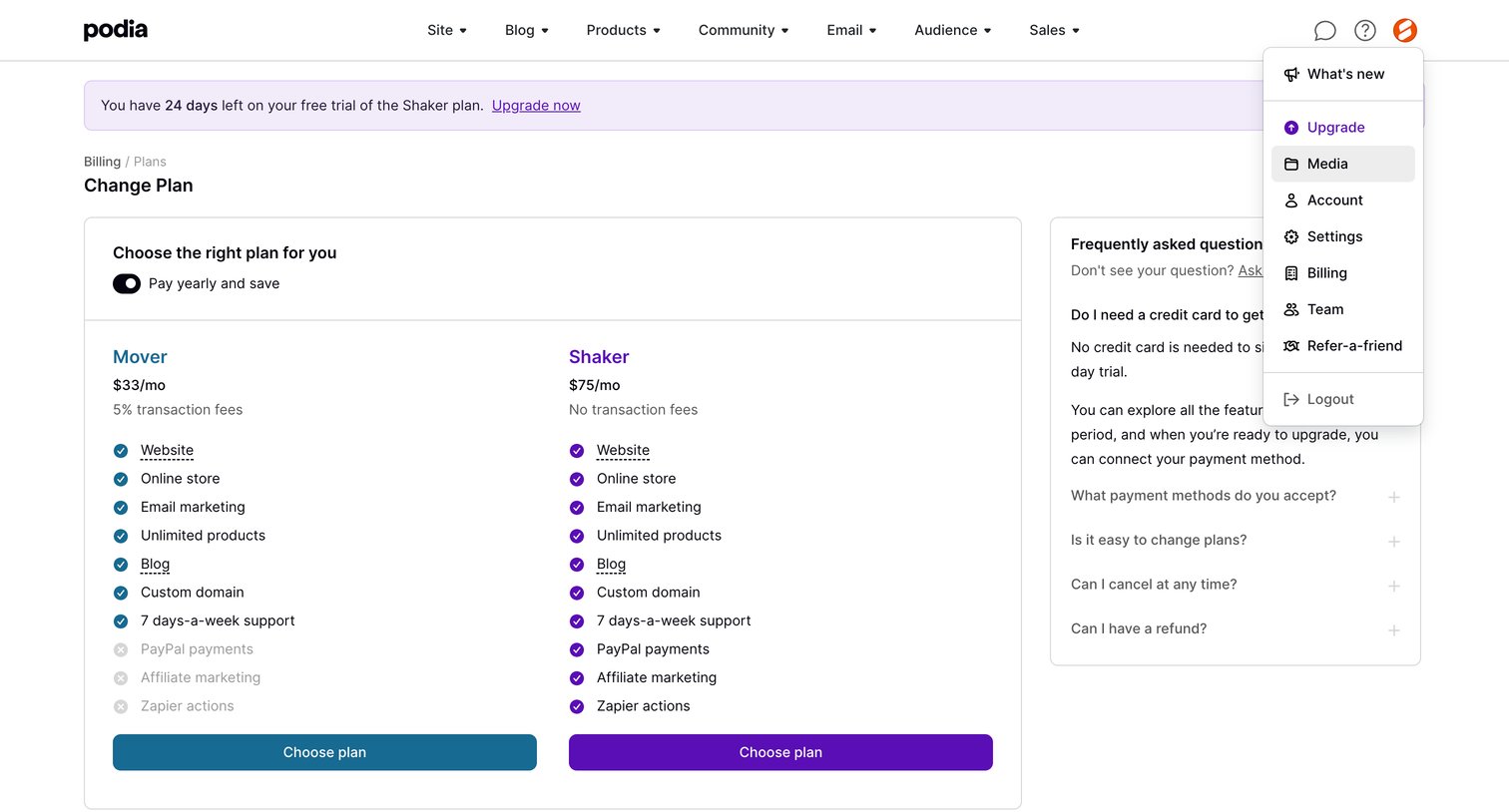The image size is (1509, 812).
Task: Click Shaker's Online store checkmark icon
Action: pos(577,479)
